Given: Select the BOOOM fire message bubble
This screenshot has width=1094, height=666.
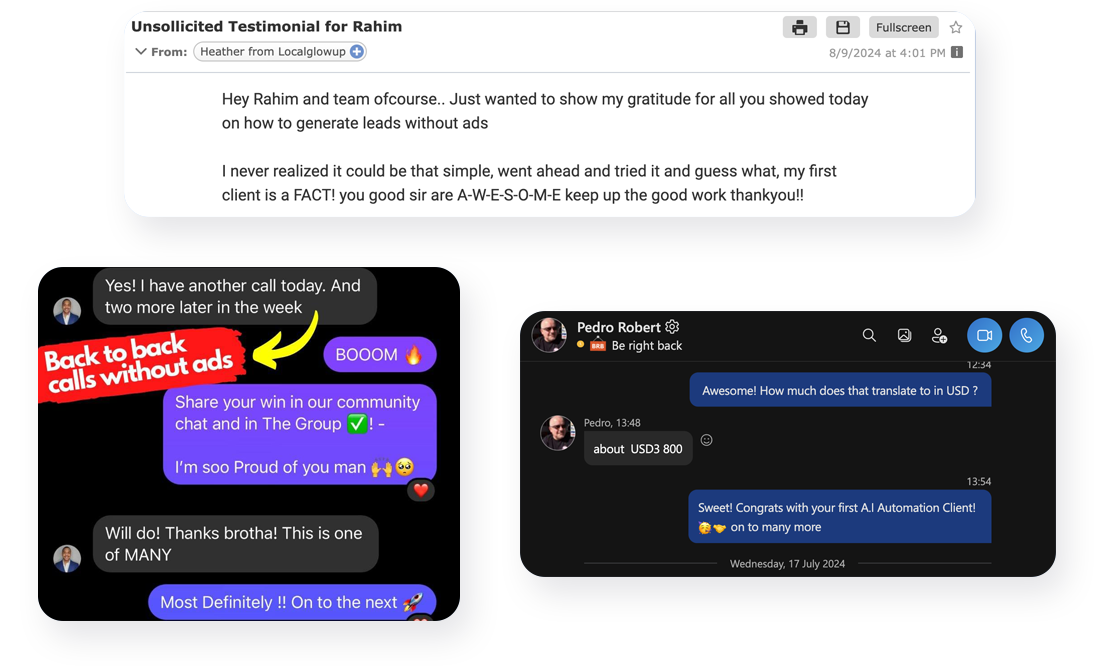Looking at the screenshot, I should [379, 355].
